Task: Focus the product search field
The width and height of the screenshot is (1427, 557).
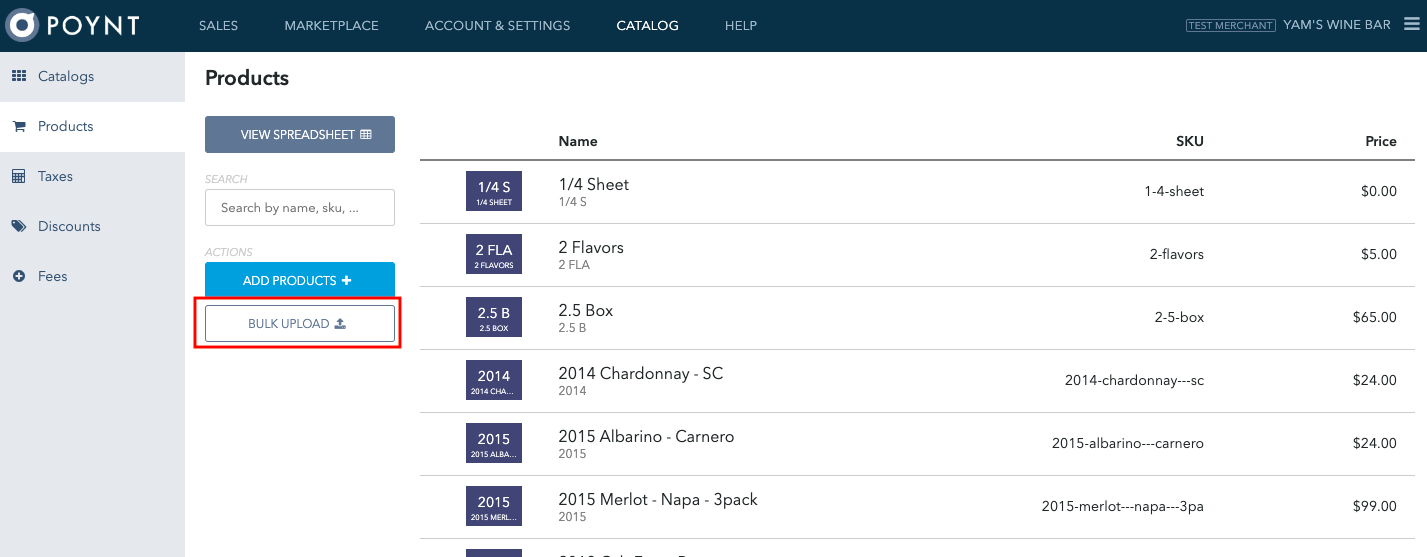Action: [300, 208]
